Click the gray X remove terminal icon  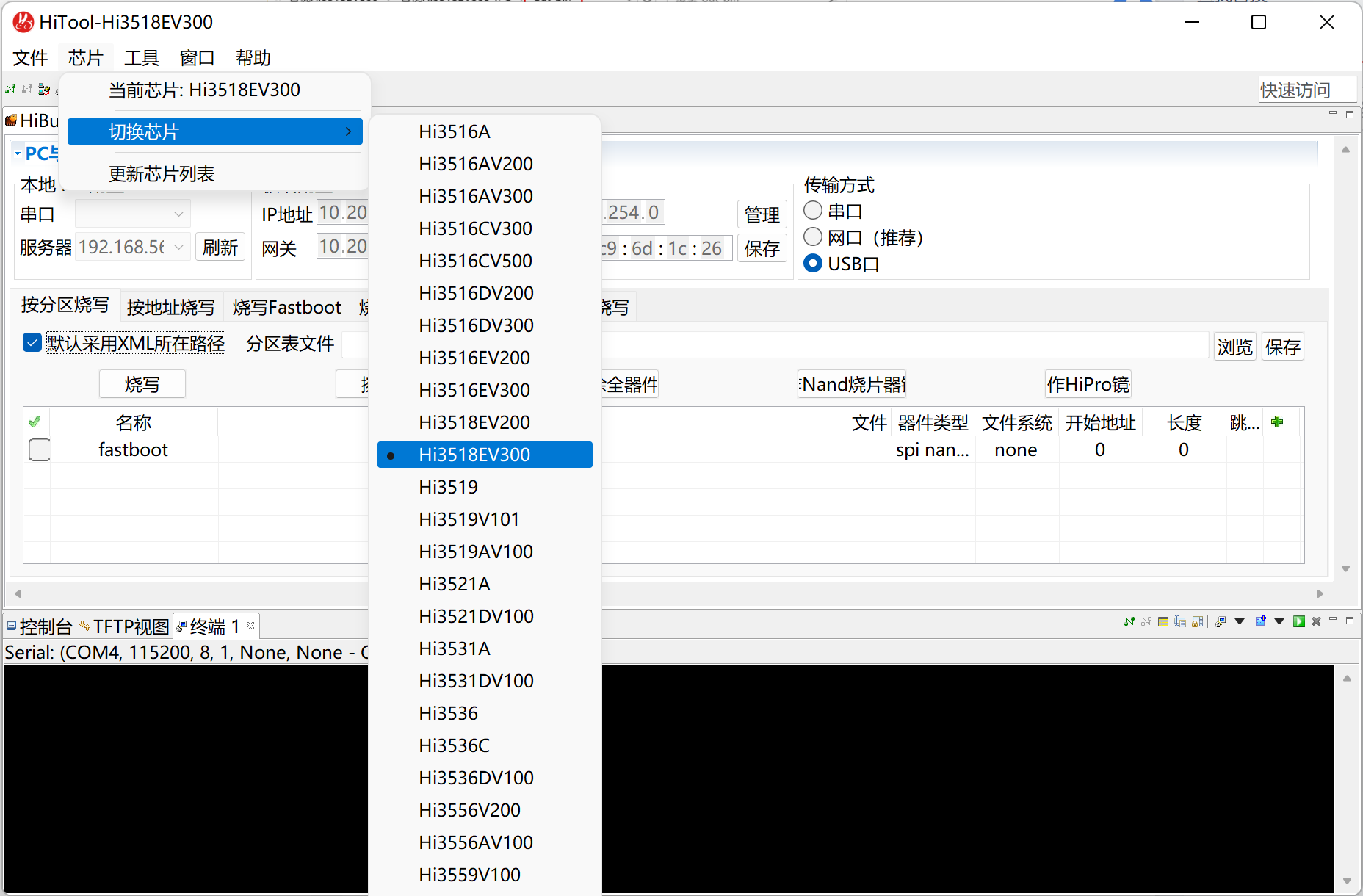tap(1316, 621)
